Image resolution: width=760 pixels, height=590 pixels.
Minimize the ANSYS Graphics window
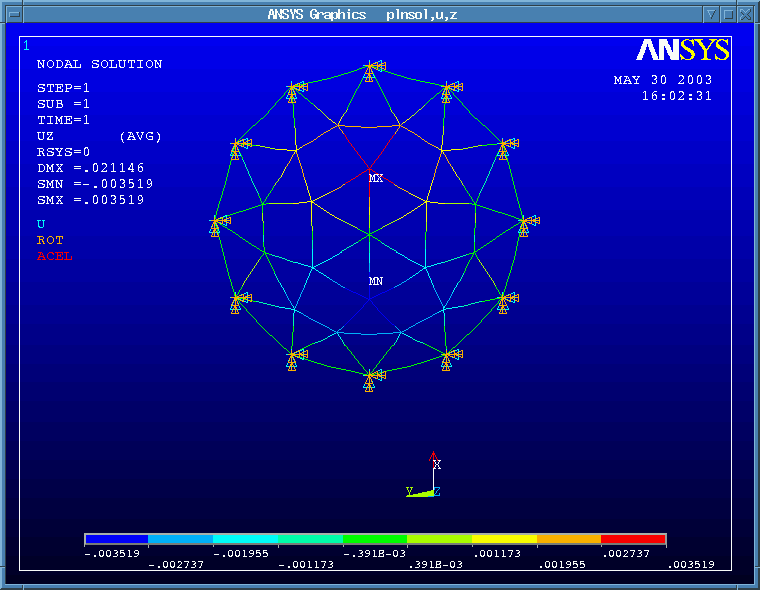[x=711, y=15]
